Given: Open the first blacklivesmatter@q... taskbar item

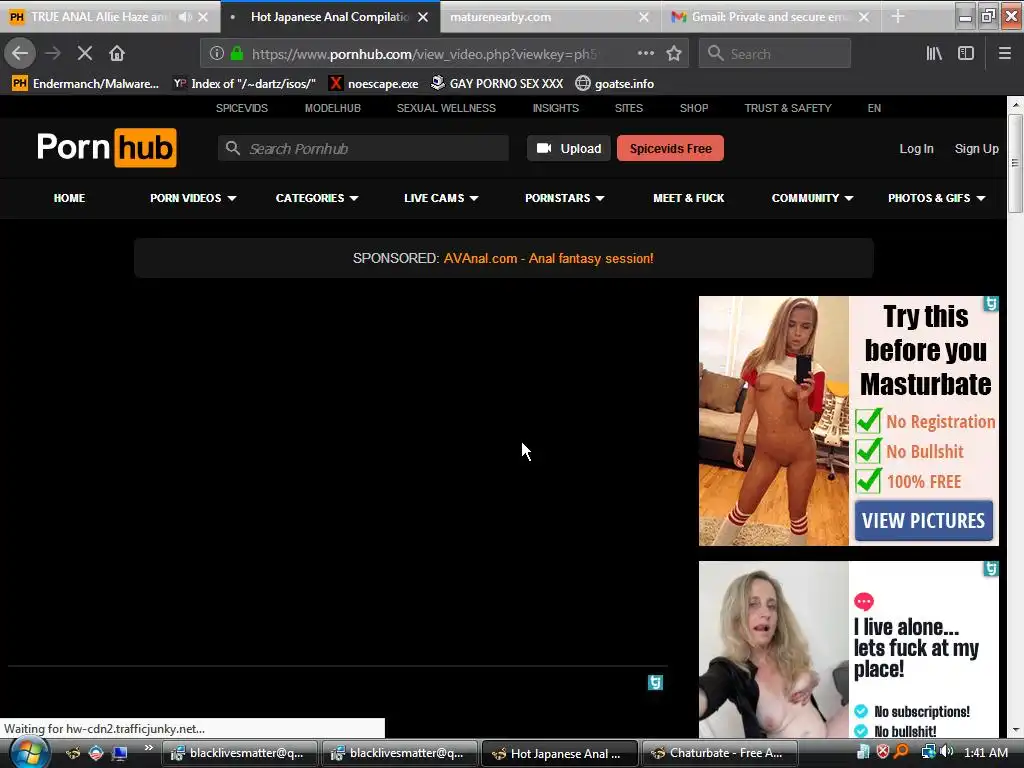Looking at the screenshot, I should click(239, 753).
